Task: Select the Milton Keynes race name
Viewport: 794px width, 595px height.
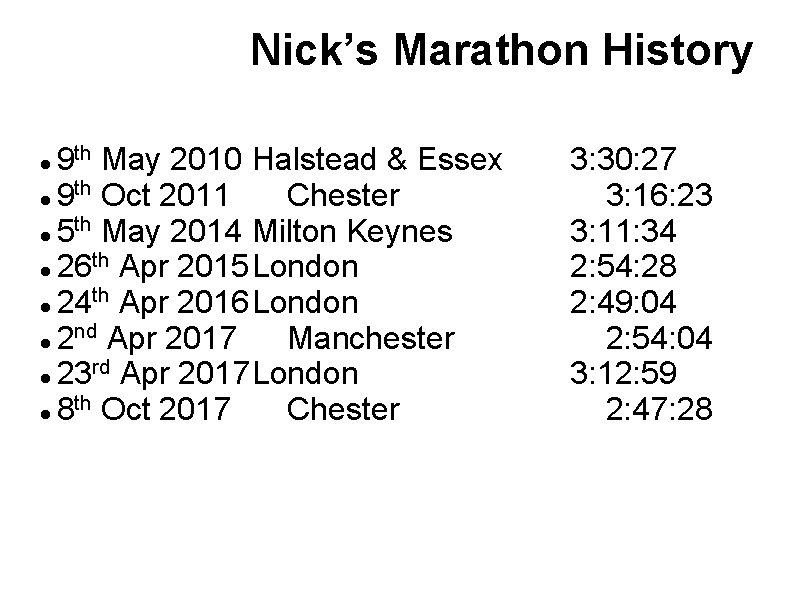Action: point(352,231)
